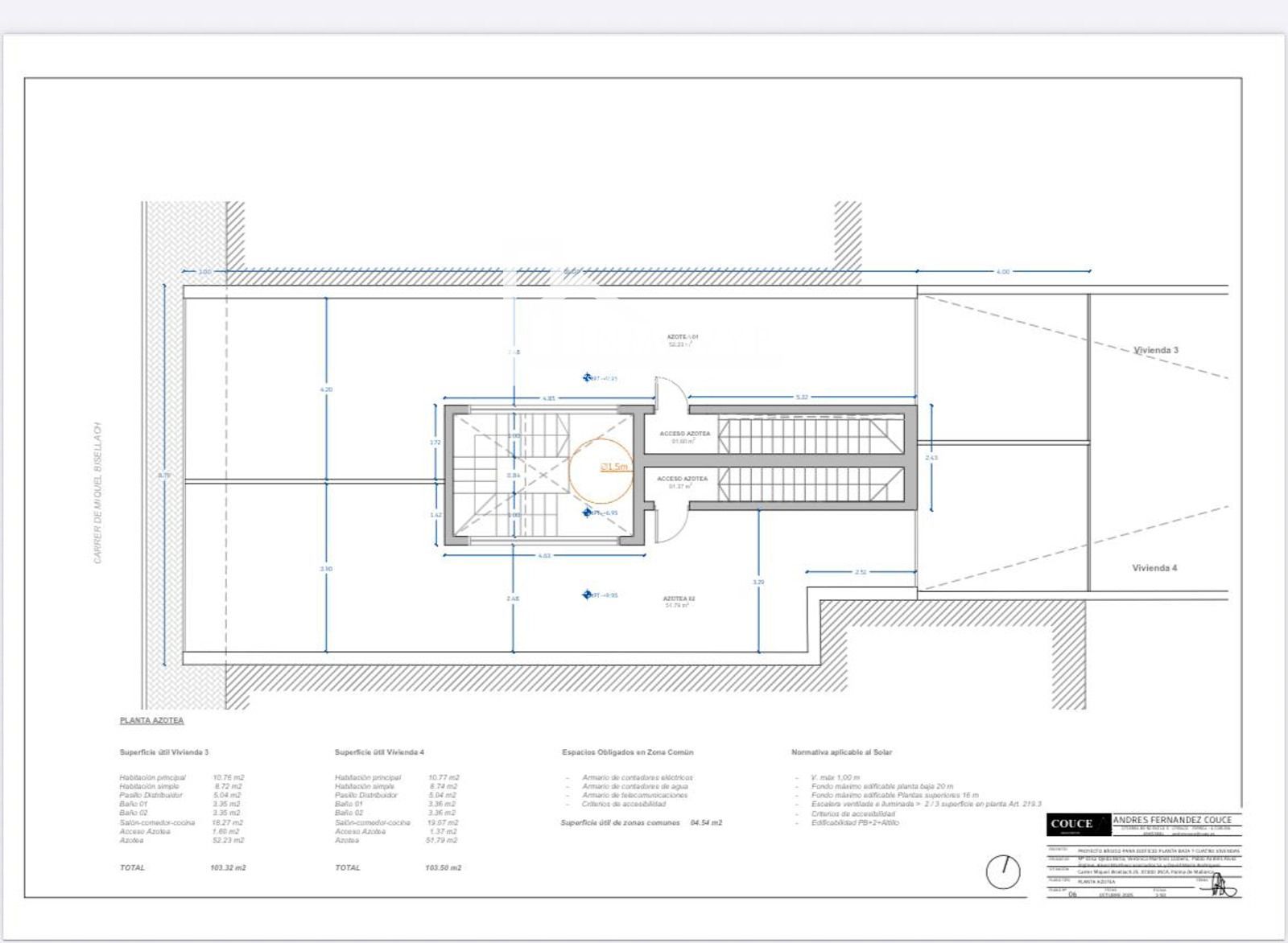Click the architect's signature in title block
Viewport: 1288px width, 943px height.
pos(1224,887)
